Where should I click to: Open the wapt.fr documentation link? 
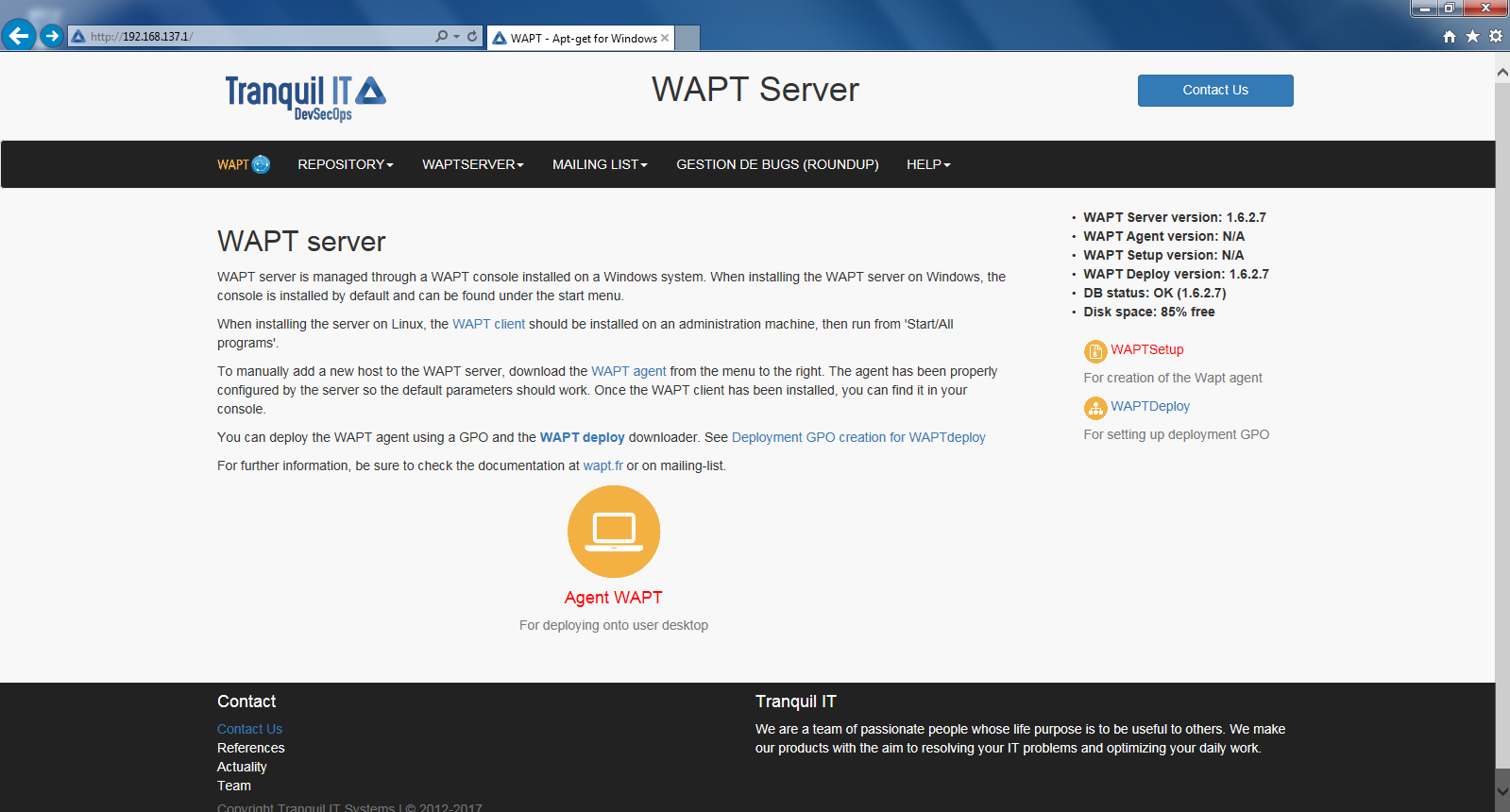tap(603, 465)
